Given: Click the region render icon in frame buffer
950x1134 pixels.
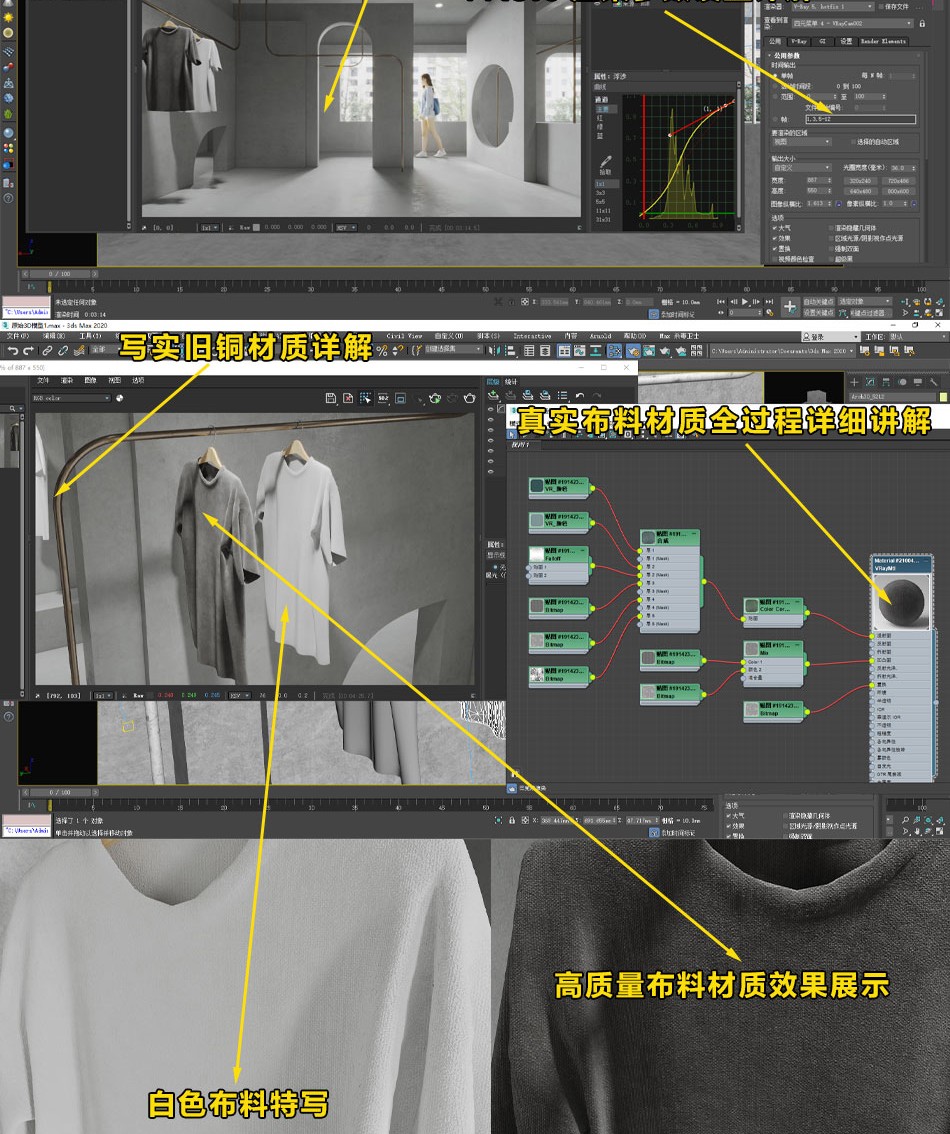Looking at the screenshot, I should [x=401, y=398].
